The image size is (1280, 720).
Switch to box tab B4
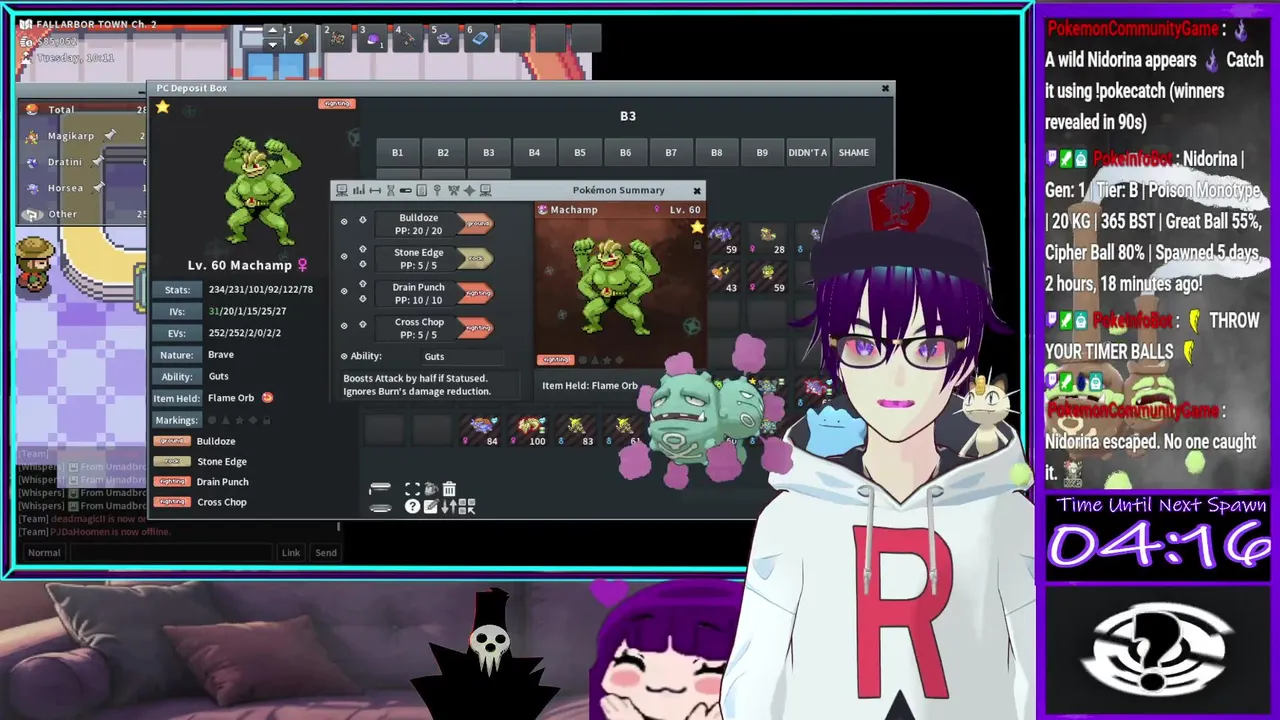[x=534, y=152]
